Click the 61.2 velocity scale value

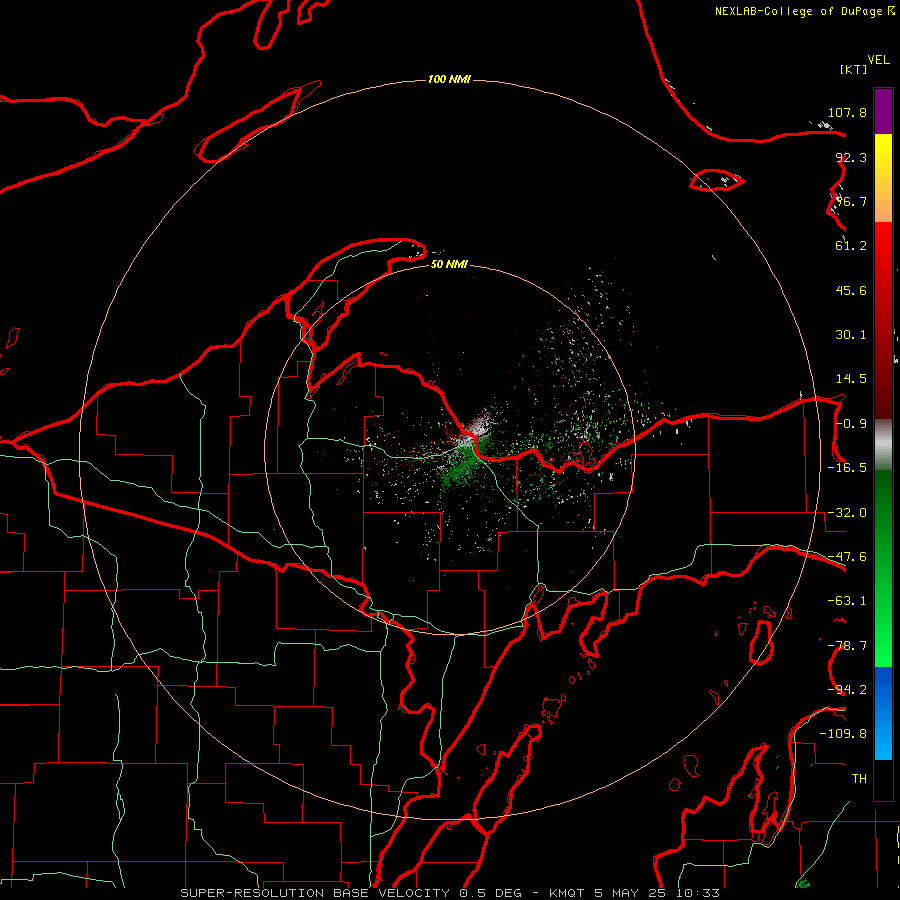point(851,246)
